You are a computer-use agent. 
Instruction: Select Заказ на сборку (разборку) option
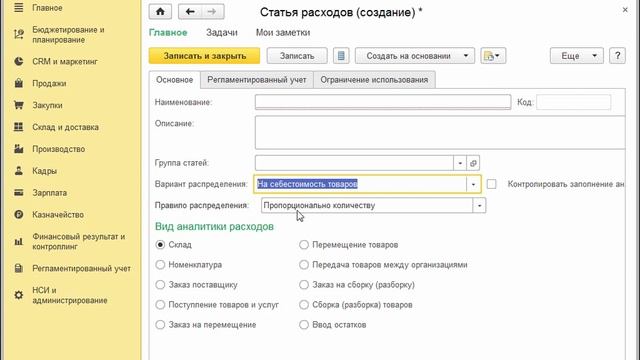tap(304, 284)
